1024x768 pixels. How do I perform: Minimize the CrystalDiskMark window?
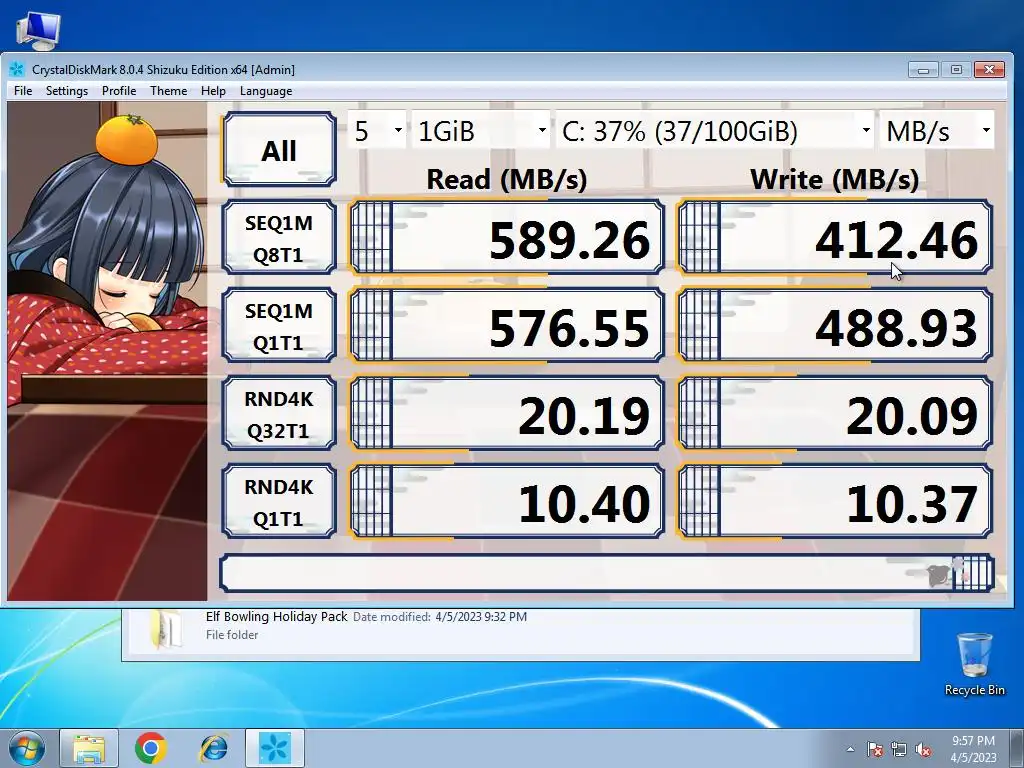tap(923, 69)
